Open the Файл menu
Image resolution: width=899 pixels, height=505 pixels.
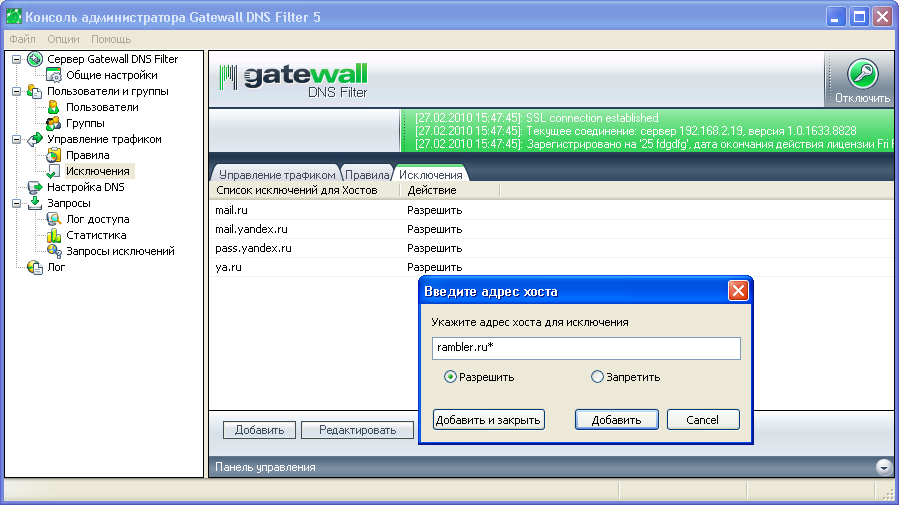point(22,39)
